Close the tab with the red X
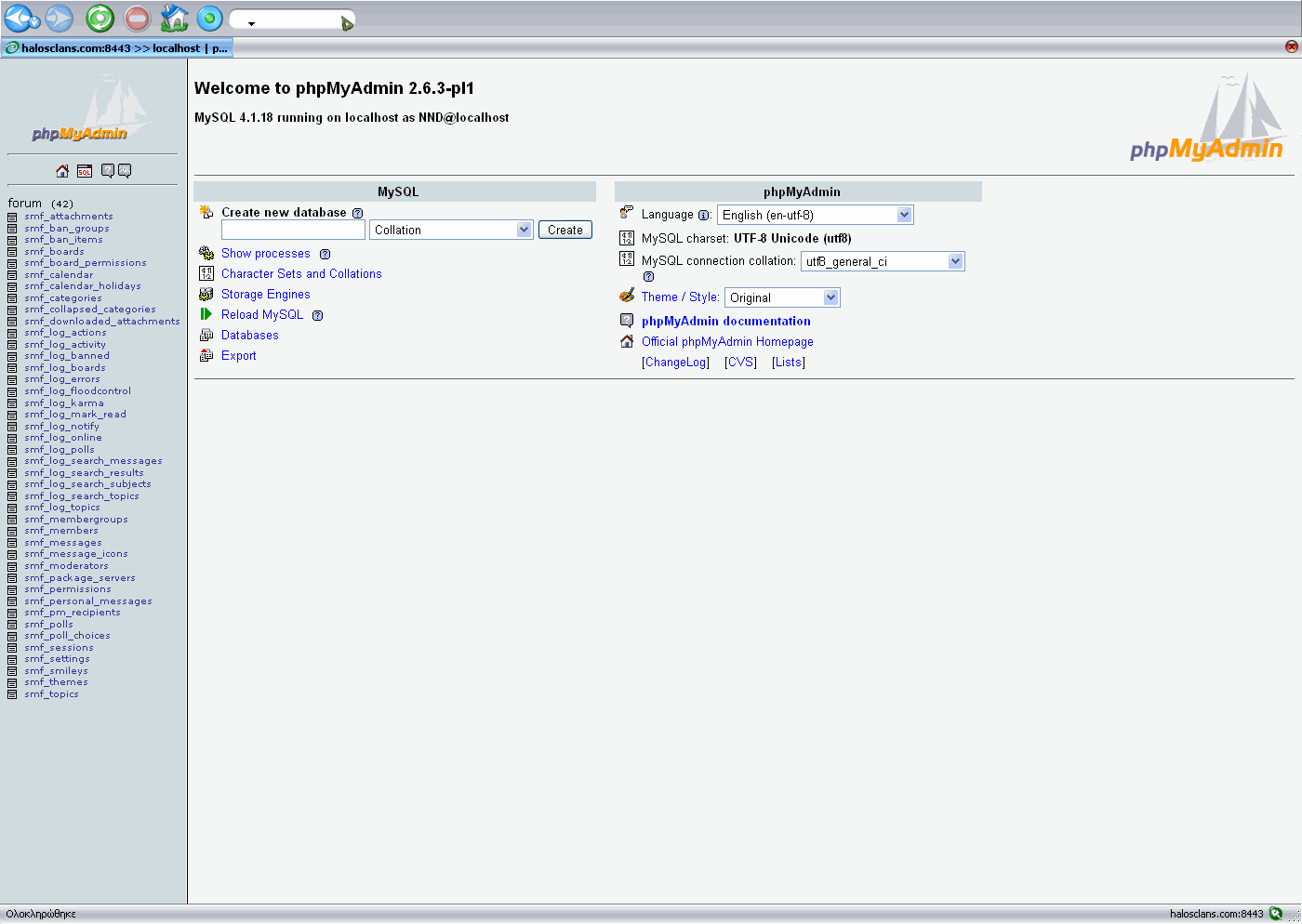The image size is (1302, 924). click(x=1292, y=46)
